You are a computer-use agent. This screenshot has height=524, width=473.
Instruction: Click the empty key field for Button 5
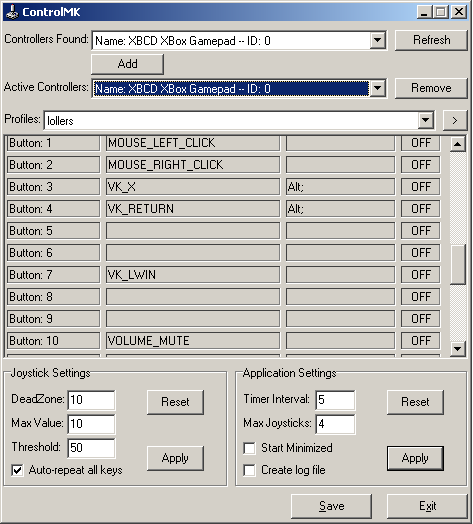[x=193, y=231]
